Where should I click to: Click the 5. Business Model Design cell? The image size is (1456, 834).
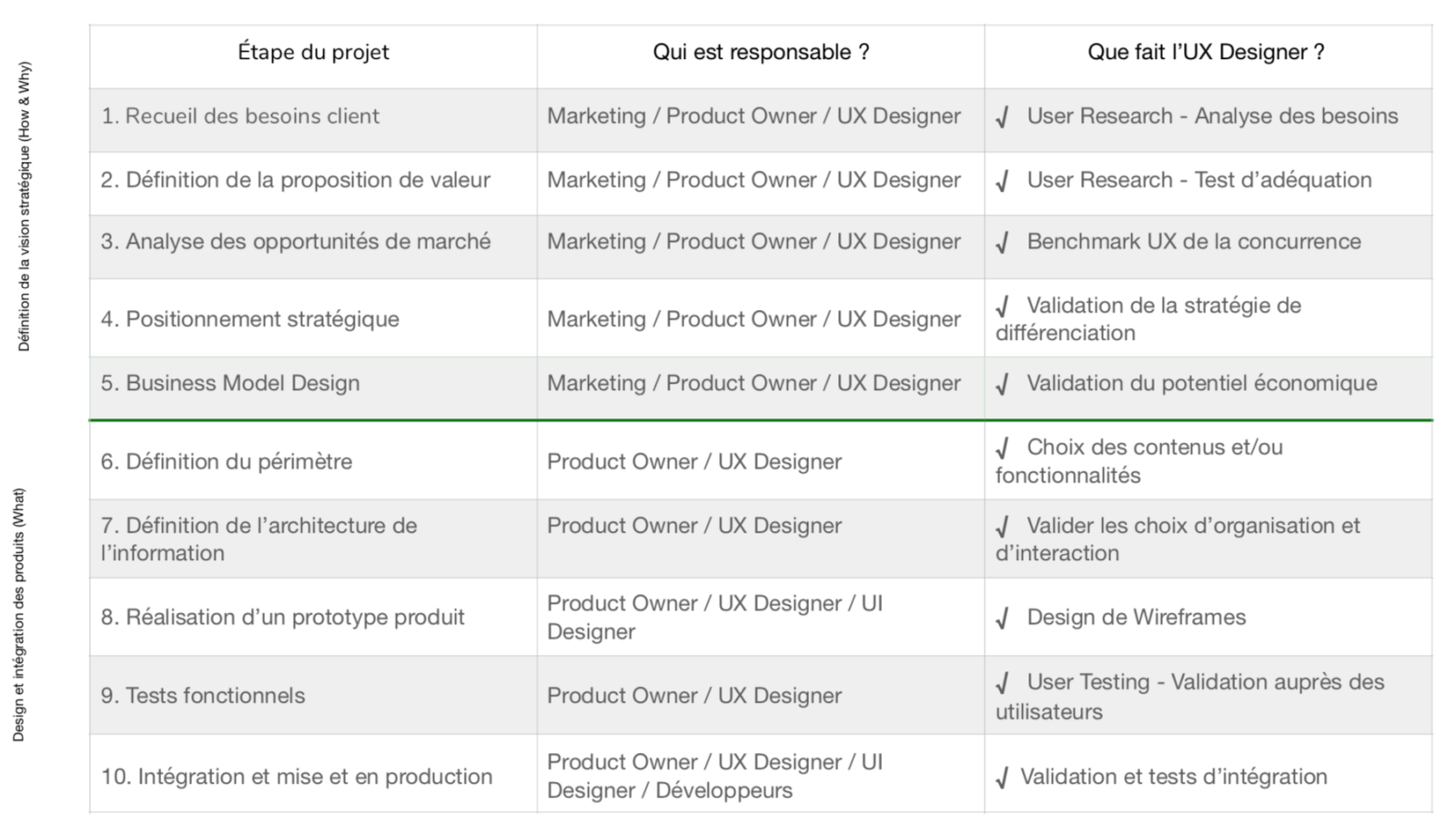pos(230,384)
